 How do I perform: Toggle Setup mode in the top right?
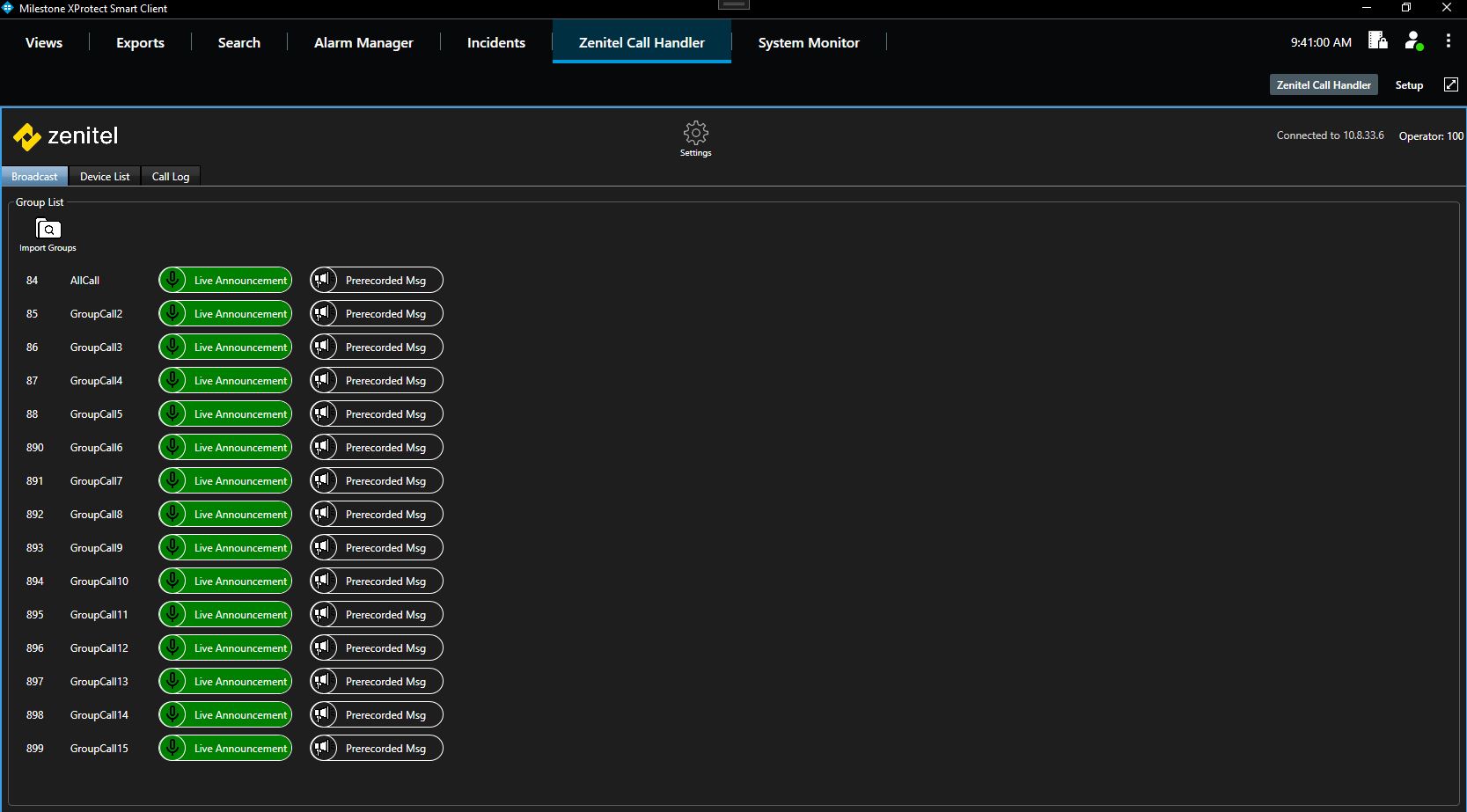coord(1409,85)
